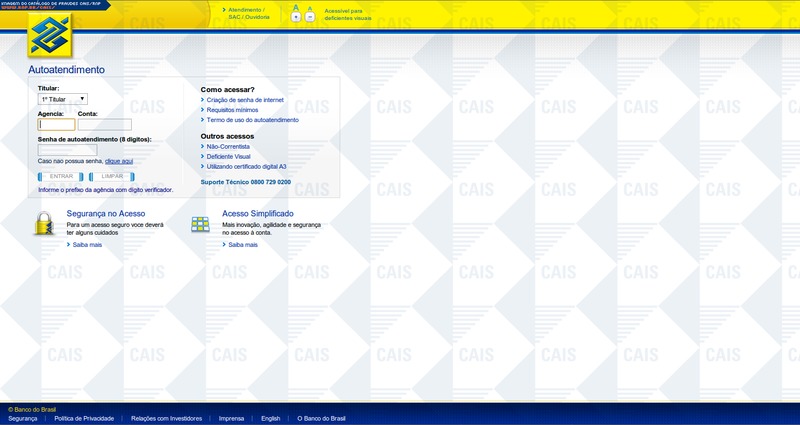Click the padlock Segurança no Acesso icon
The image size is (800, 425).
click(x=44, y=224)
